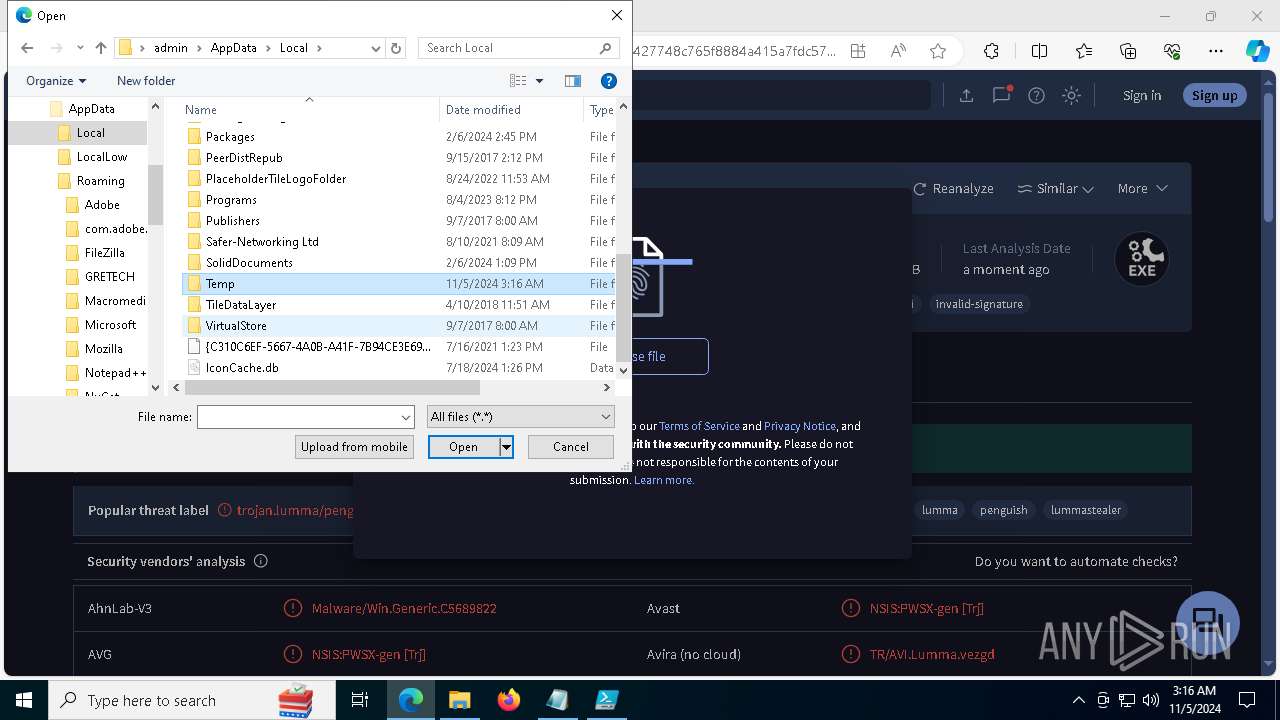
Task: Select the PeerDistRepub folder
Action: tap(244, 158)
